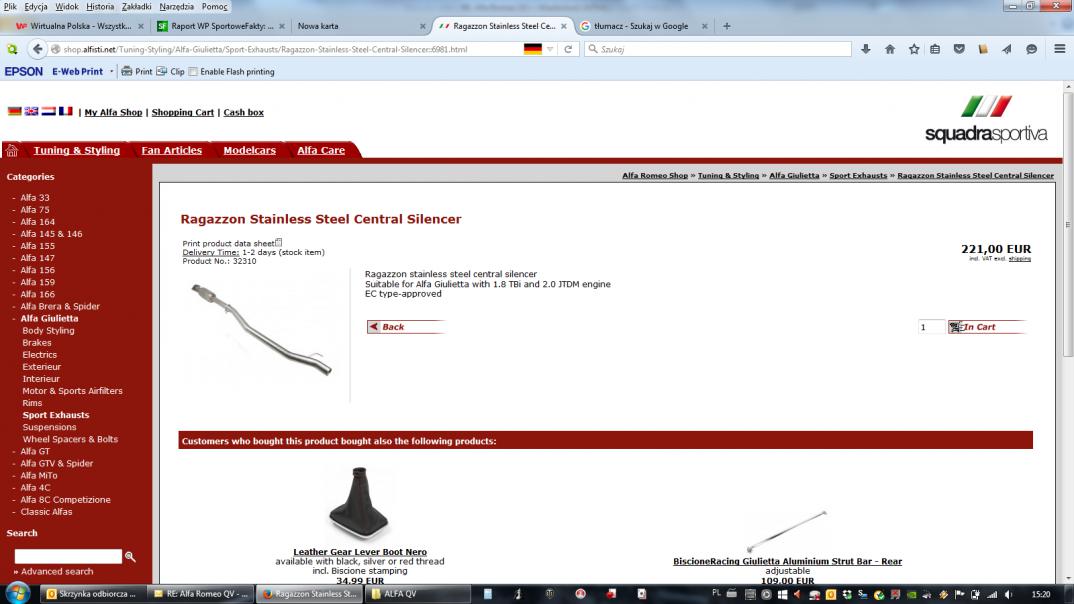
Task: Go to the Firefox home page icon
Action: (890, 49)
